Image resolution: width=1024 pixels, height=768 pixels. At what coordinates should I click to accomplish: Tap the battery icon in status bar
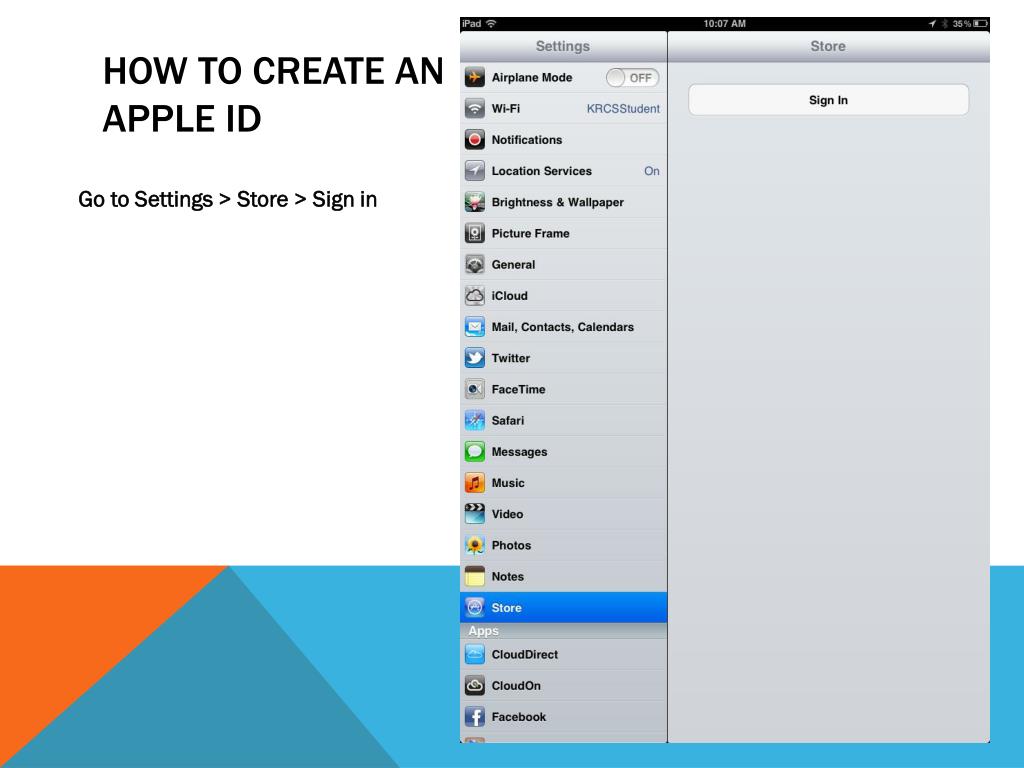[x=980, y=24]
